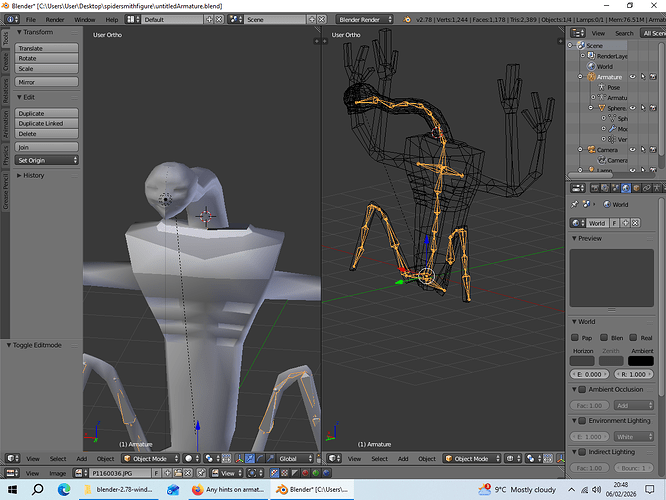Click the Blender logo icon in info header
Screen dimensions: 666x500
(x=407, y=19)
